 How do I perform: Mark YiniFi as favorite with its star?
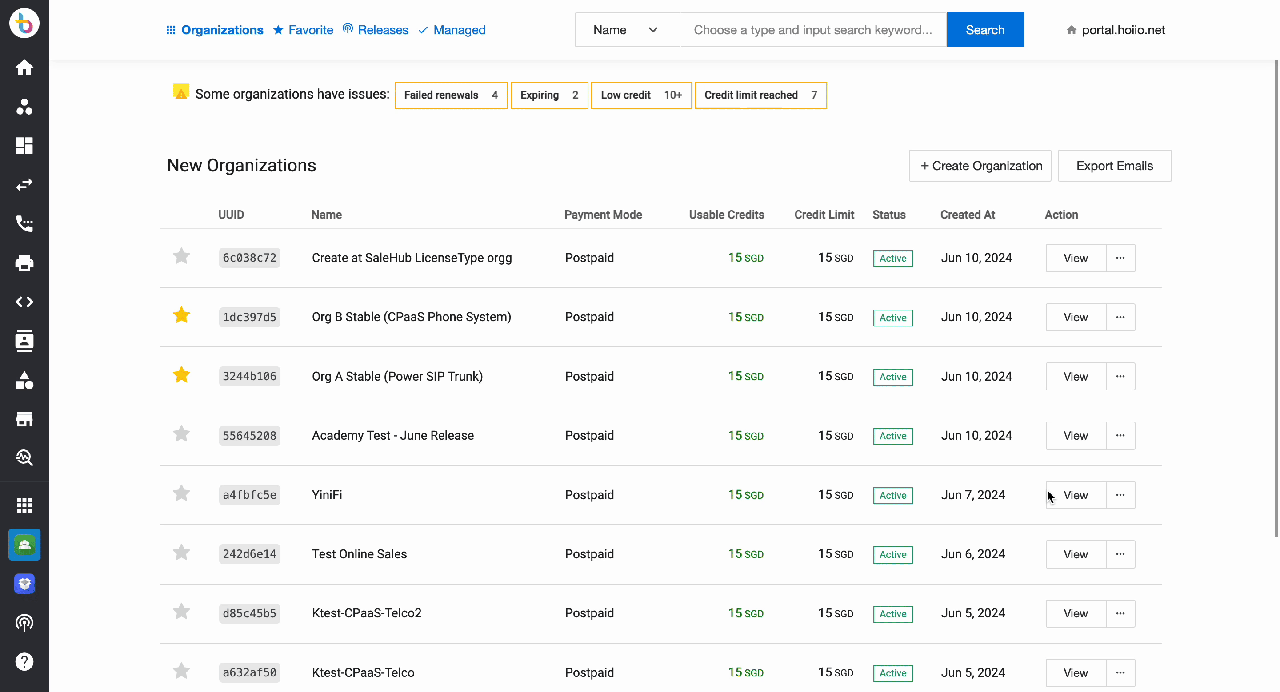181,494
